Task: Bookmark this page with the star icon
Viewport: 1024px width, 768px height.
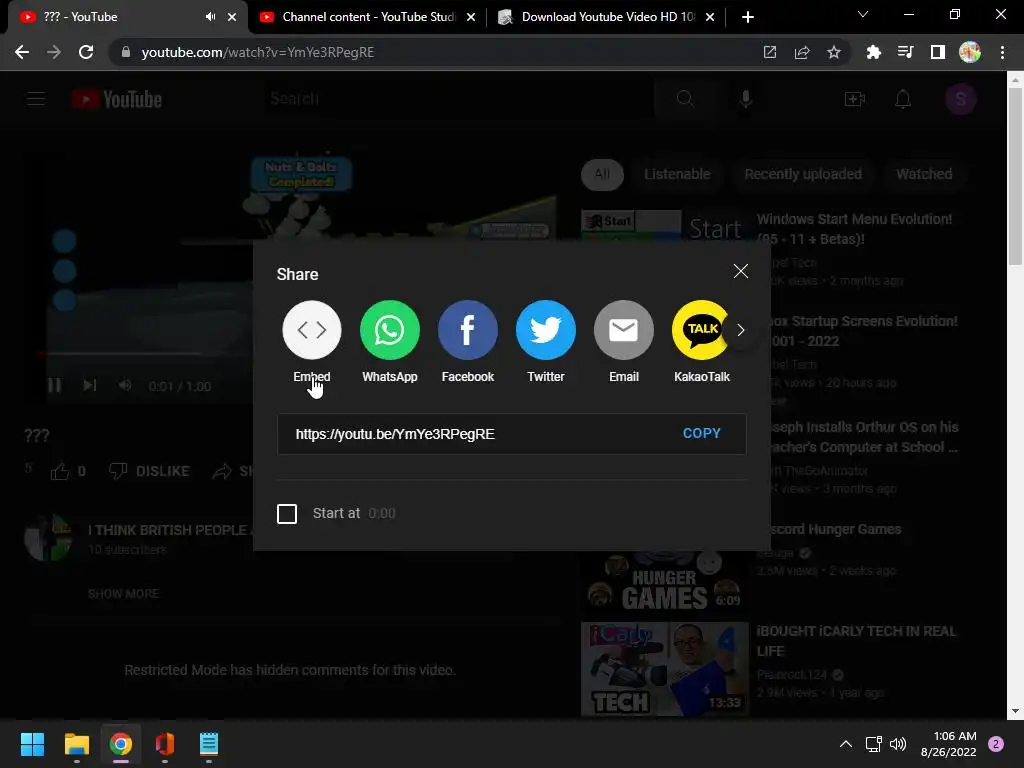Action: 834,52
